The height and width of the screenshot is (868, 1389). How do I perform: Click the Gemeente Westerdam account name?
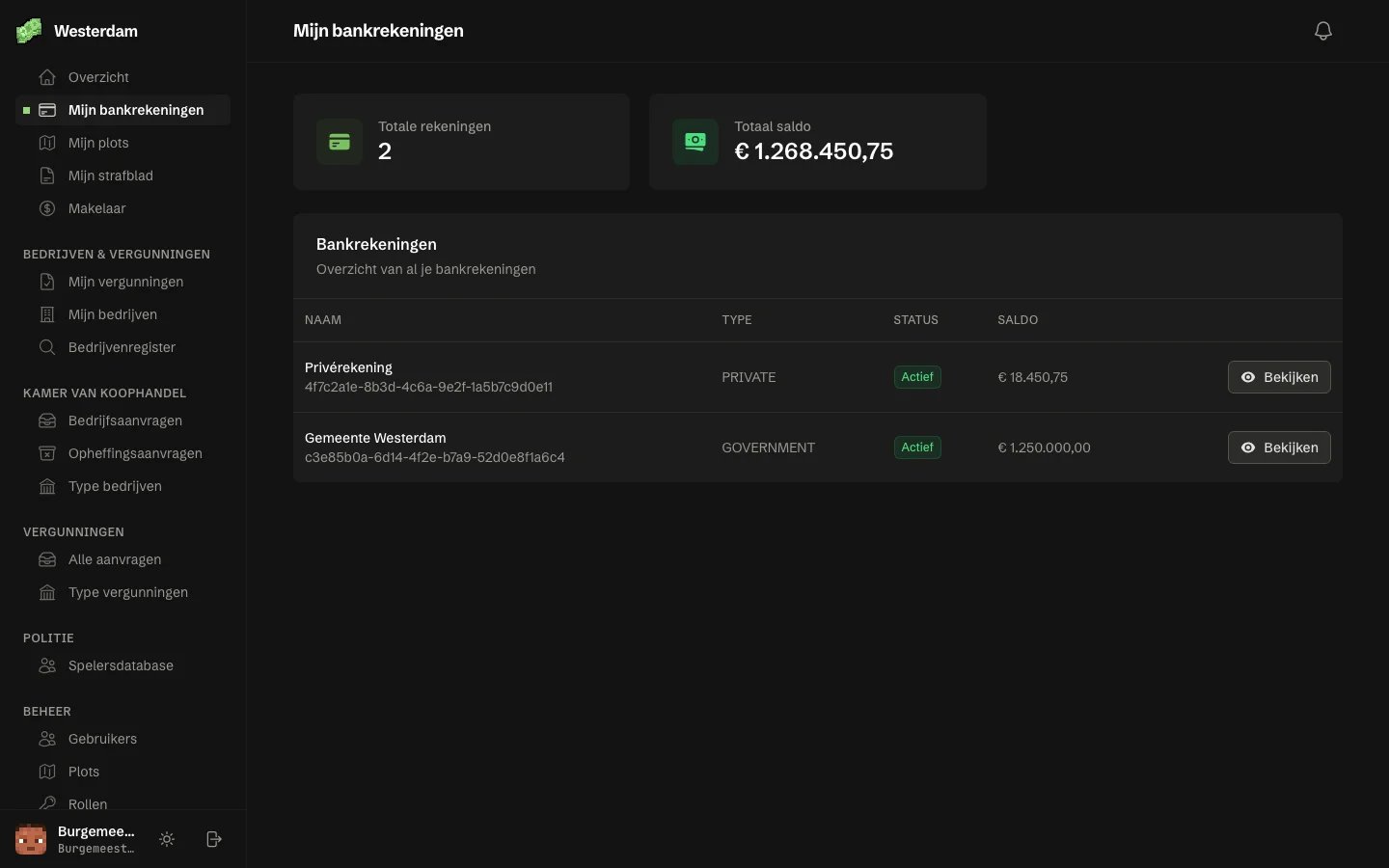375,438
